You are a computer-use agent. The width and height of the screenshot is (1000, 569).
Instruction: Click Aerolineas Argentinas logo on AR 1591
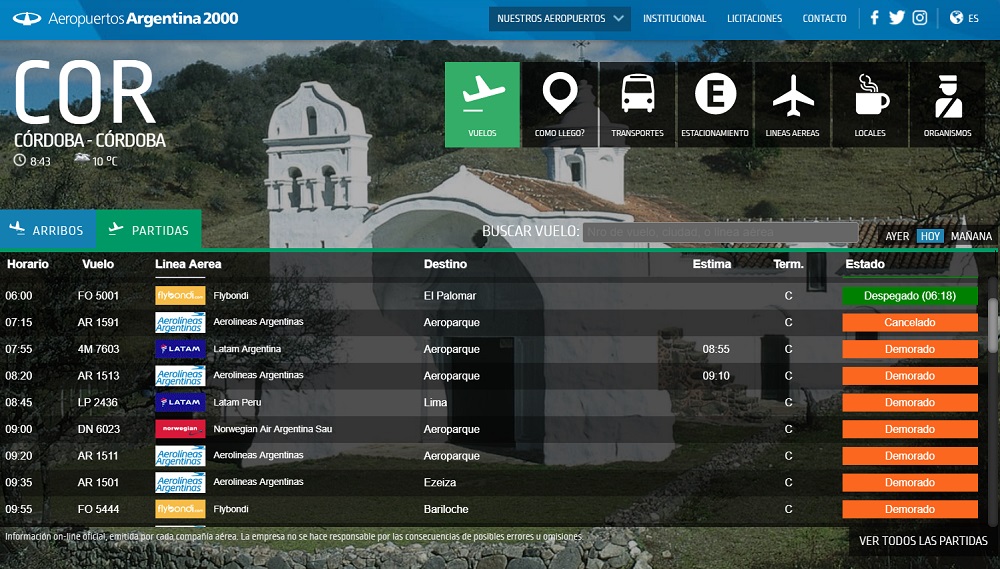coord(180,322)
